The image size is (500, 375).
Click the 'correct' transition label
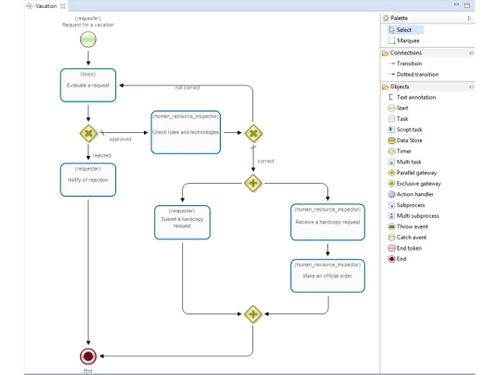click(266, 161)
